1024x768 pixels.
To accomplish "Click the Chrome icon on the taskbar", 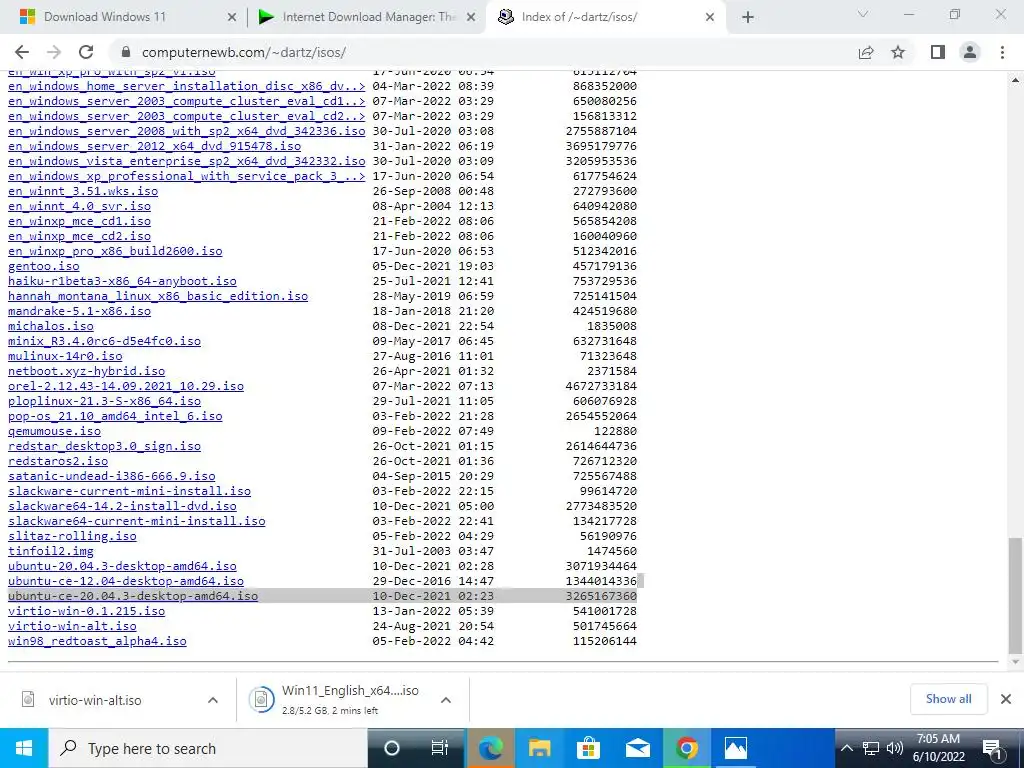I will 686,748.
